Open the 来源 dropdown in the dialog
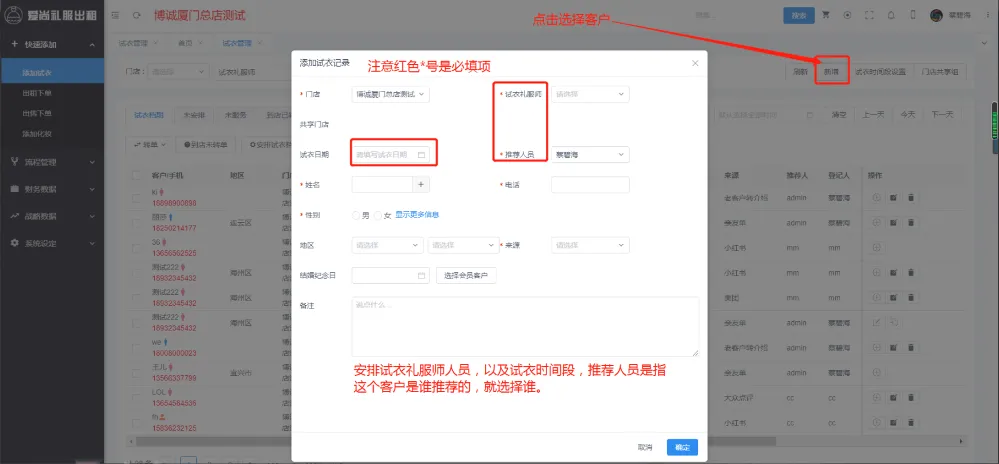Image resolution: width=999 pixels, height=464 pixels. [590, 245]
